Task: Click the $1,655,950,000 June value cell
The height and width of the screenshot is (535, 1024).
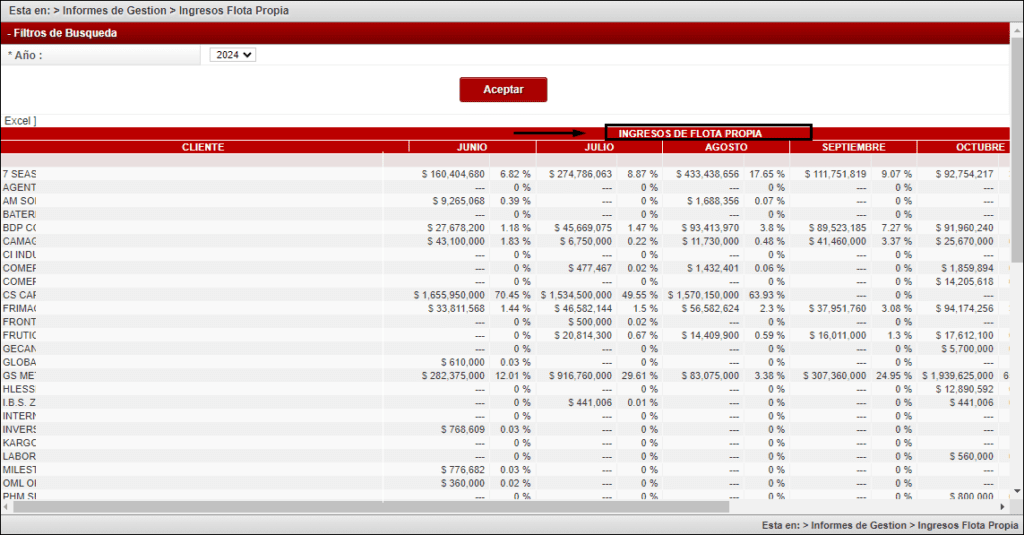Action: 449,295
